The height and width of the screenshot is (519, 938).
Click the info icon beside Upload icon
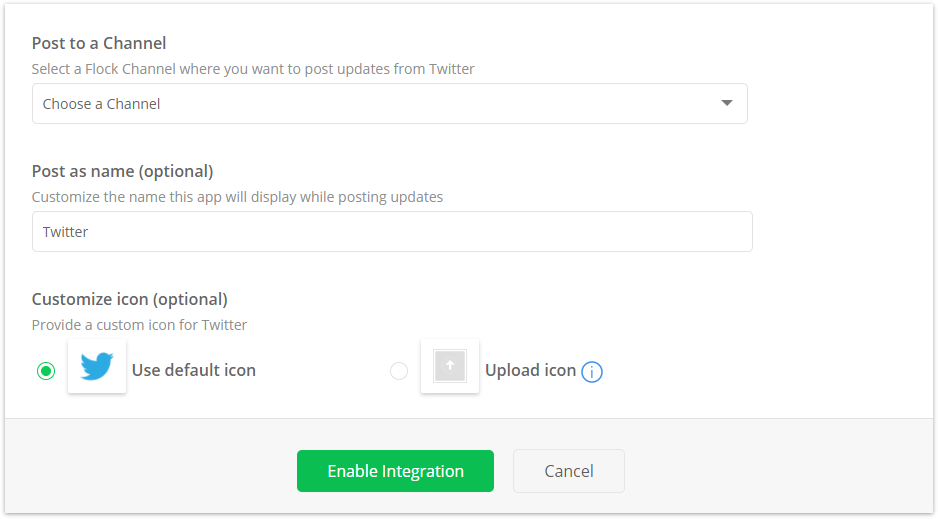592,372
